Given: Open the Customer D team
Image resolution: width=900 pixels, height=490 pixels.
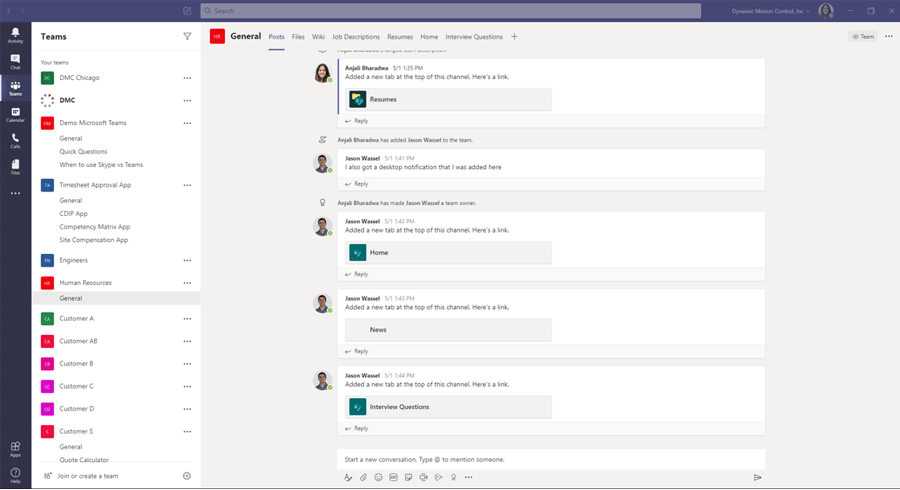Looking at the screenshot, I should tap(76, 409).
